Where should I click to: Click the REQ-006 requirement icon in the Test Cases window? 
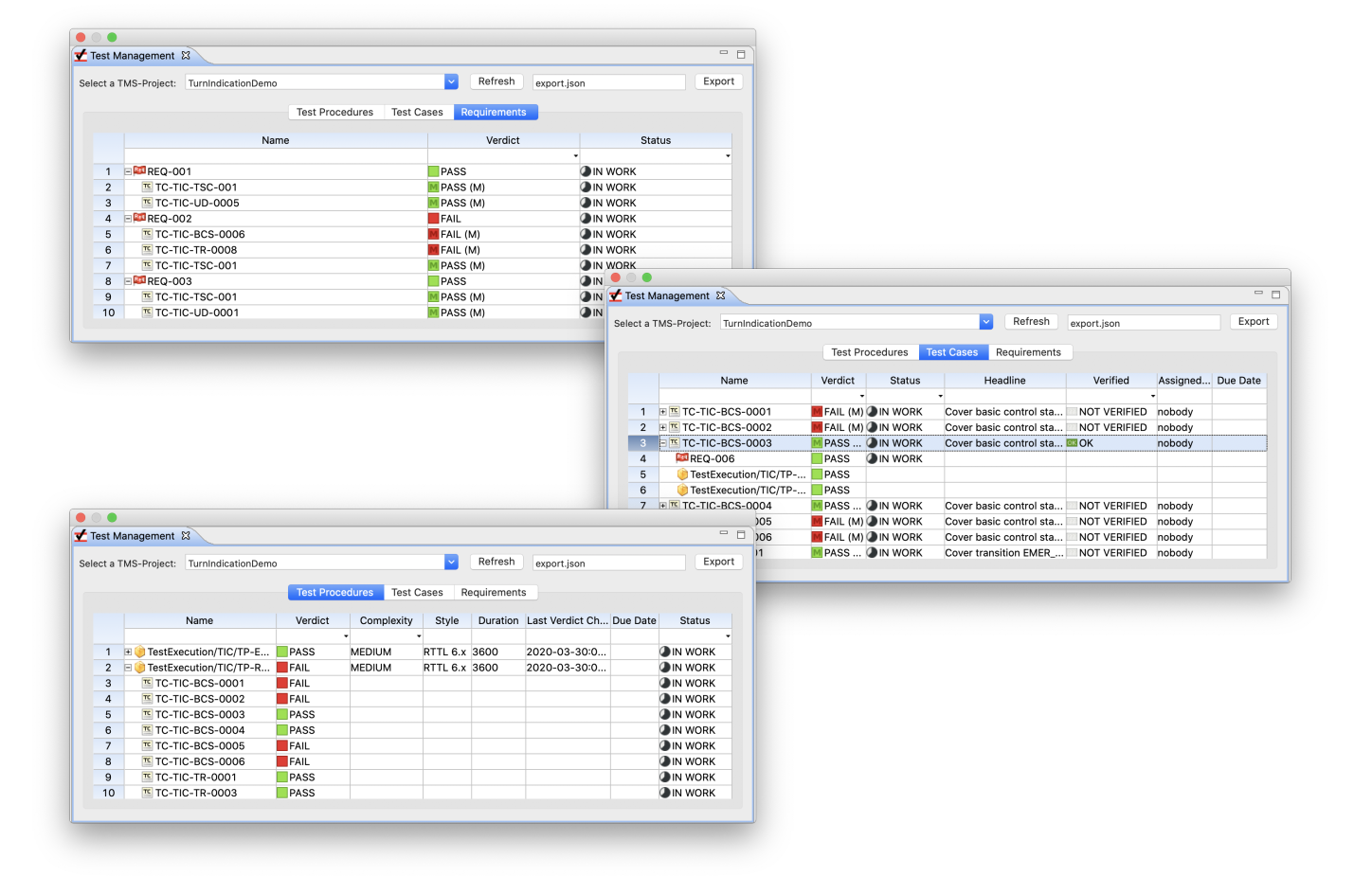click(682, 457)
